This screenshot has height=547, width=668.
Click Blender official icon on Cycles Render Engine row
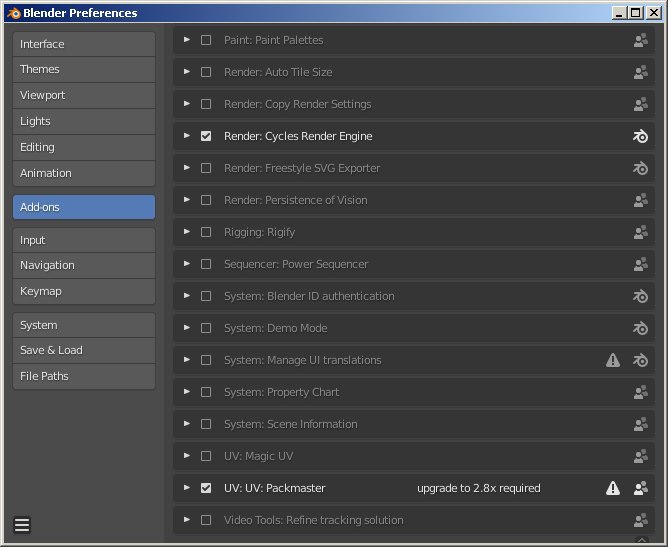(640, 136)
